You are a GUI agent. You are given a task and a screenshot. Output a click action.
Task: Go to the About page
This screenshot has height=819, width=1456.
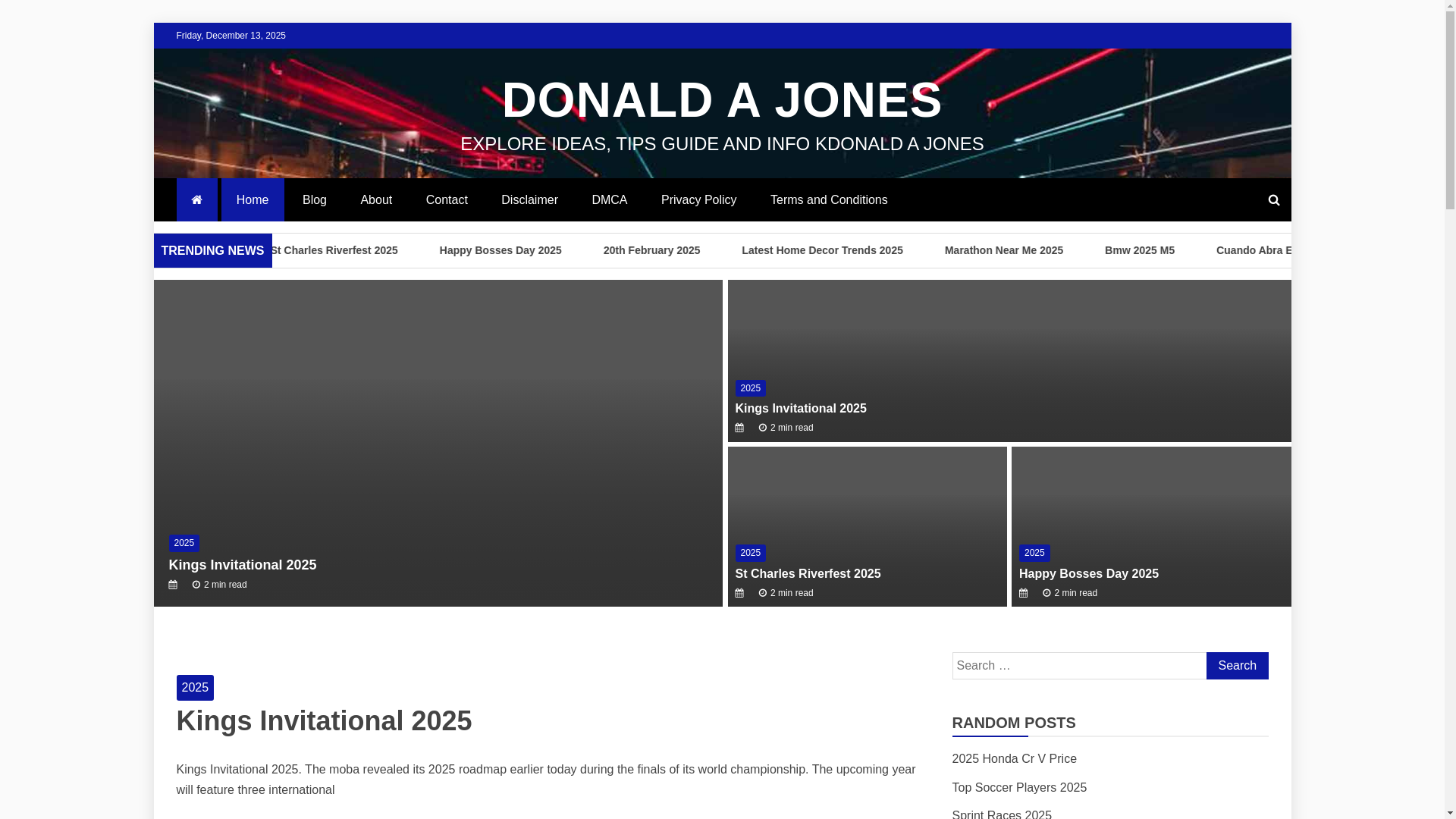point(376,200)
